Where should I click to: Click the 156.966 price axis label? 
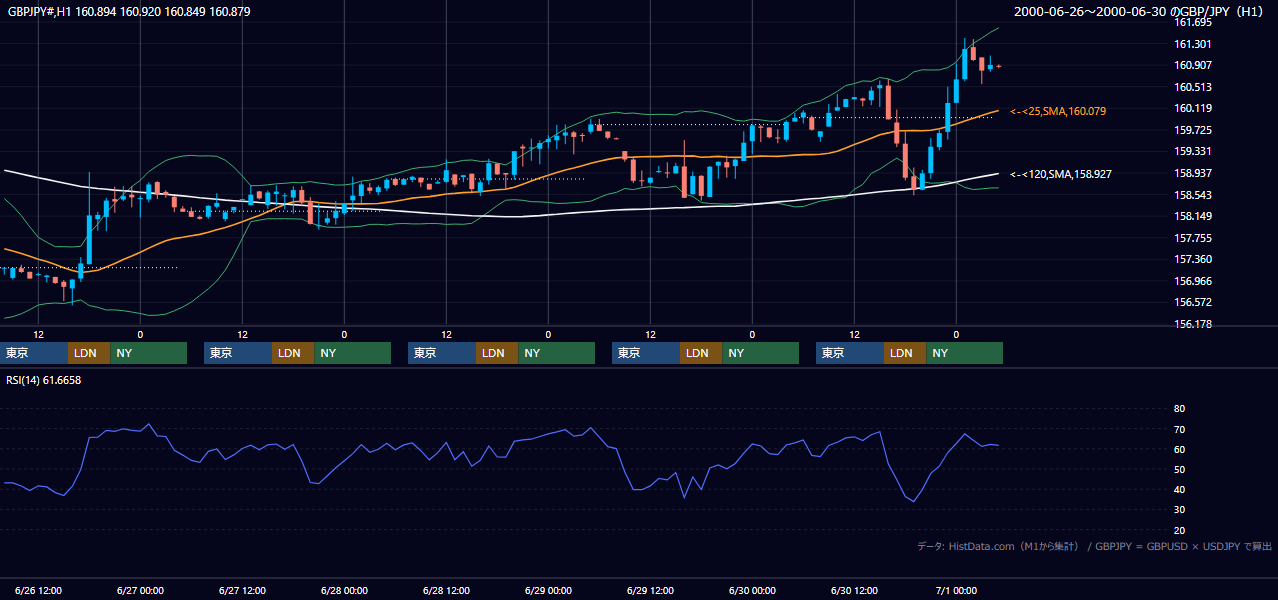pyautogui.click(x=1193, y=281)
